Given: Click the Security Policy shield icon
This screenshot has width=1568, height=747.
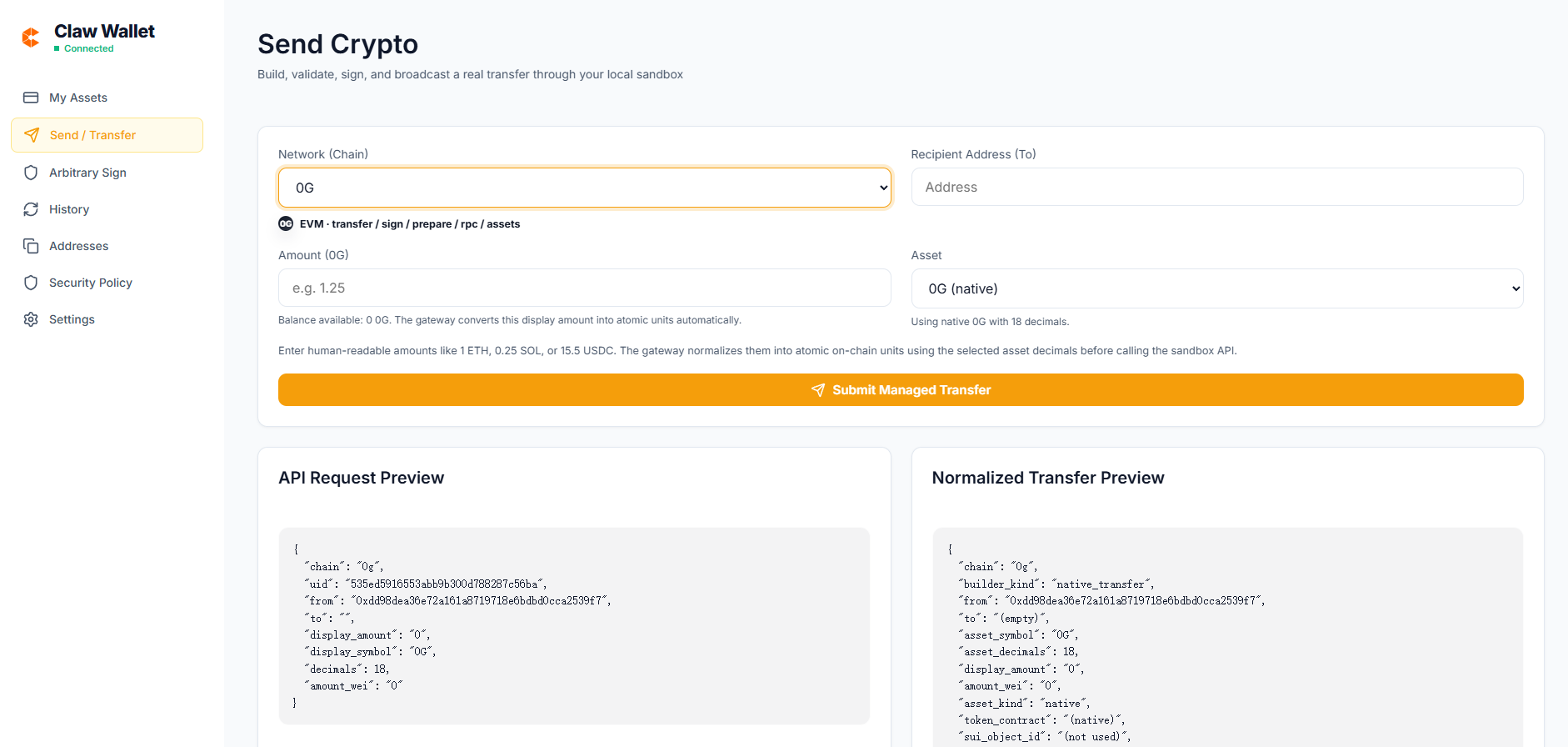Looking at the screenshot, I should coord(31,283).
